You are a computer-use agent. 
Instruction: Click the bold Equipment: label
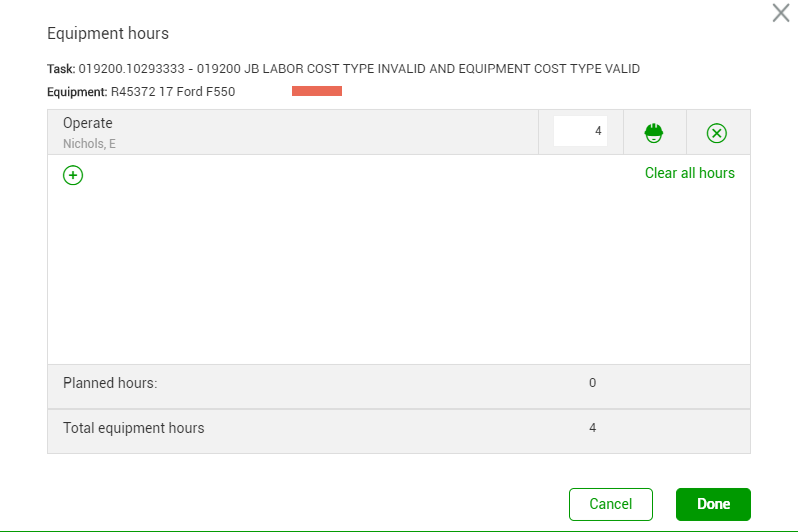[77, 92]
